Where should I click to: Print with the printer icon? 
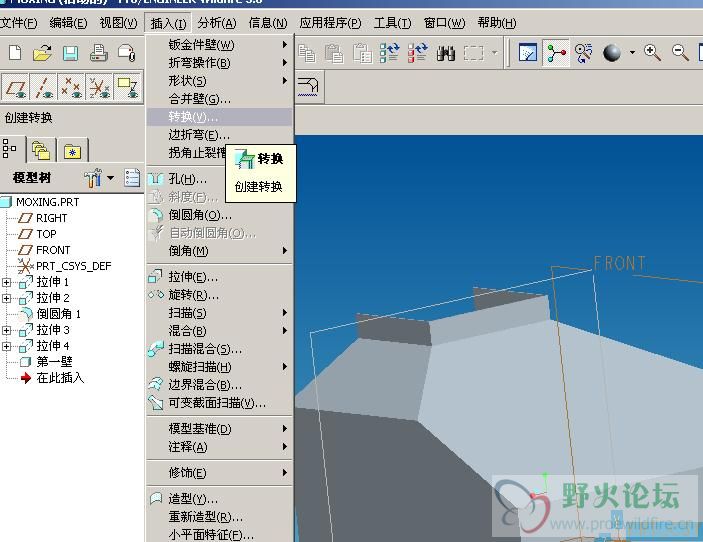pyautogui.click(x=98, y=53)
